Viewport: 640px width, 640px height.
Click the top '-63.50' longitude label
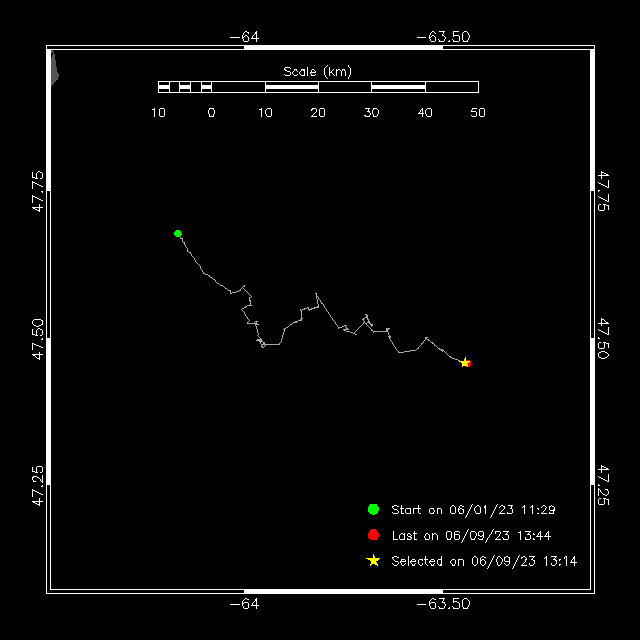coord(443,37)
